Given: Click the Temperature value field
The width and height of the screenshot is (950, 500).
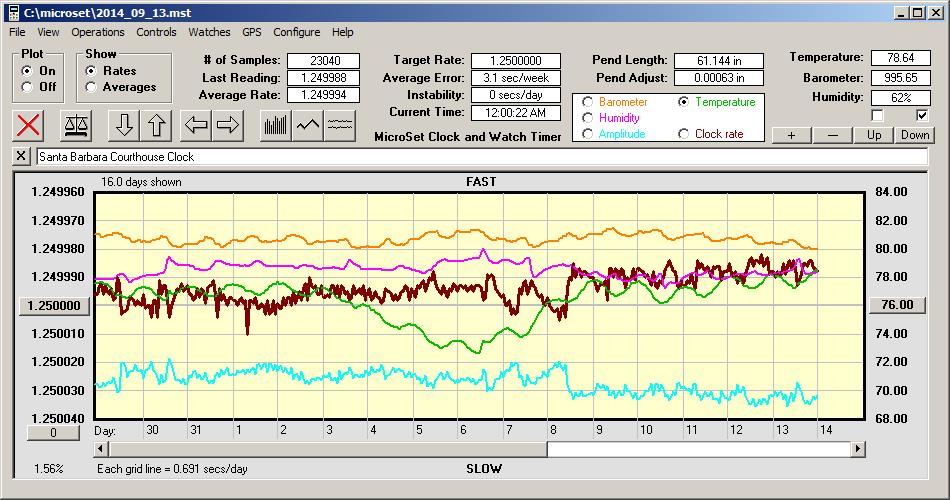Looking at the screenshot, I should tap(900, 58).
